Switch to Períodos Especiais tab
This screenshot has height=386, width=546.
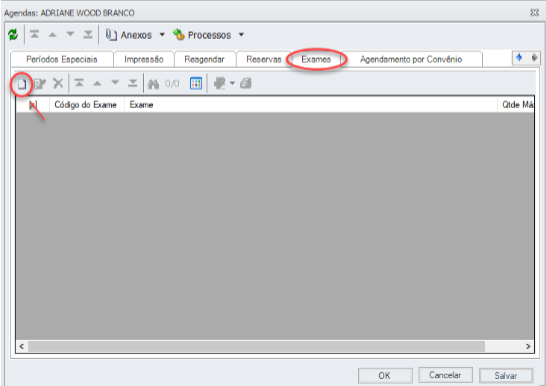[62, 59]
